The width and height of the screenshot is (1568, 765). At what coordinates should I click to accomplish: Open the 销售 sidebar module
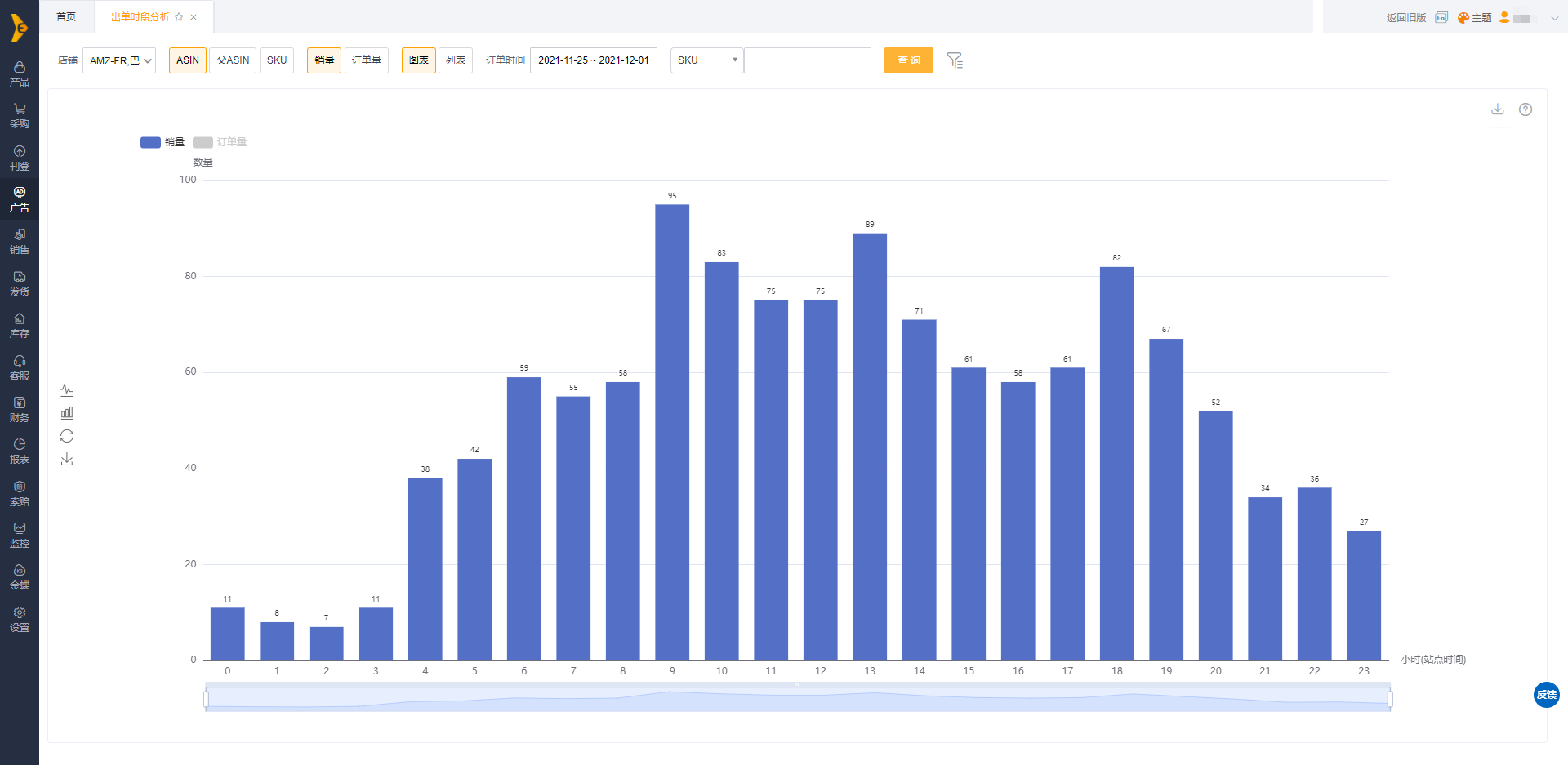pos(20,242)
